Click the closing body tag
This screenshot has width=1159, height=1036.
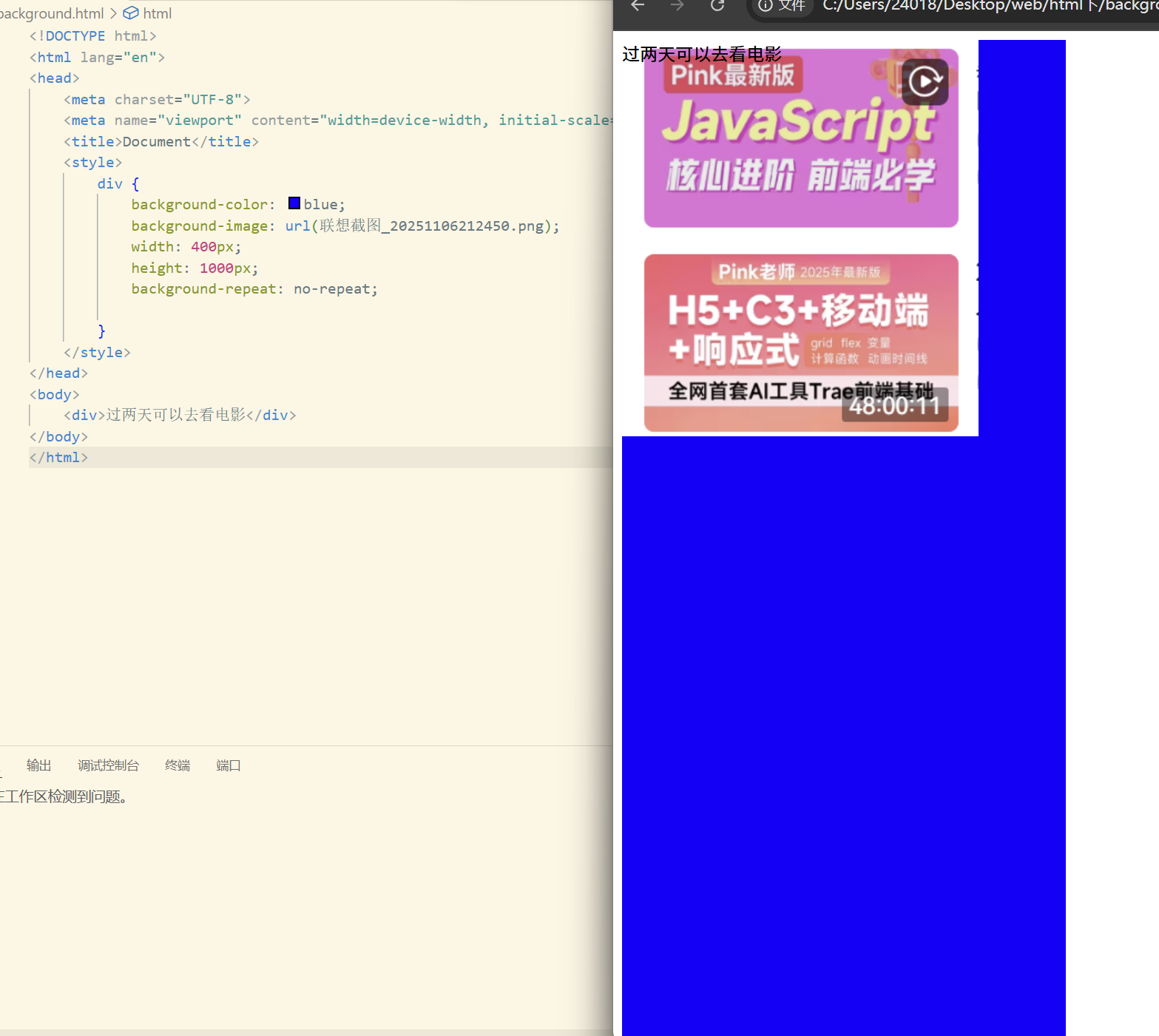(58, 436)
